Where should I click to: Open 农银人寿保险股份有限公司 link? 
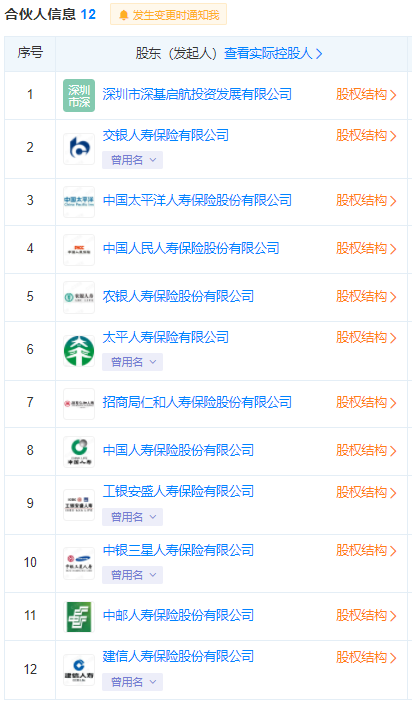click(178, 296)
